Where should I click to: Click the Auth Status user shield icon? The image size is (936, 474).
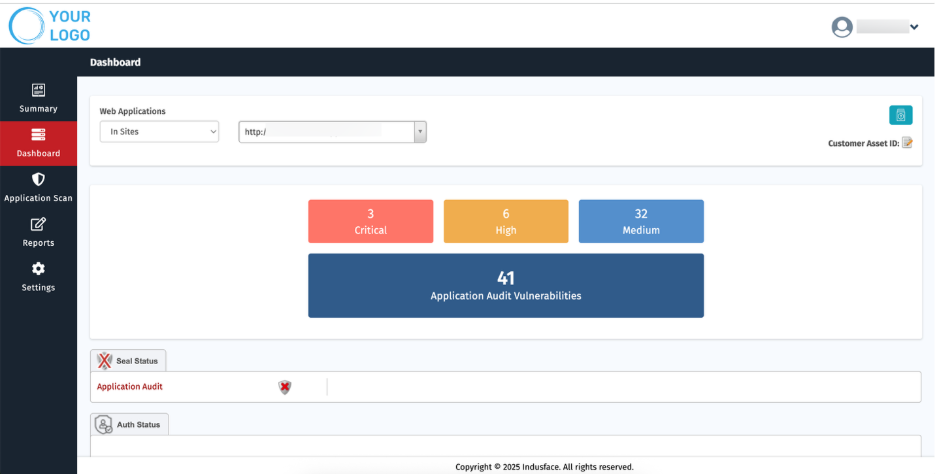(x=104, y=424)
